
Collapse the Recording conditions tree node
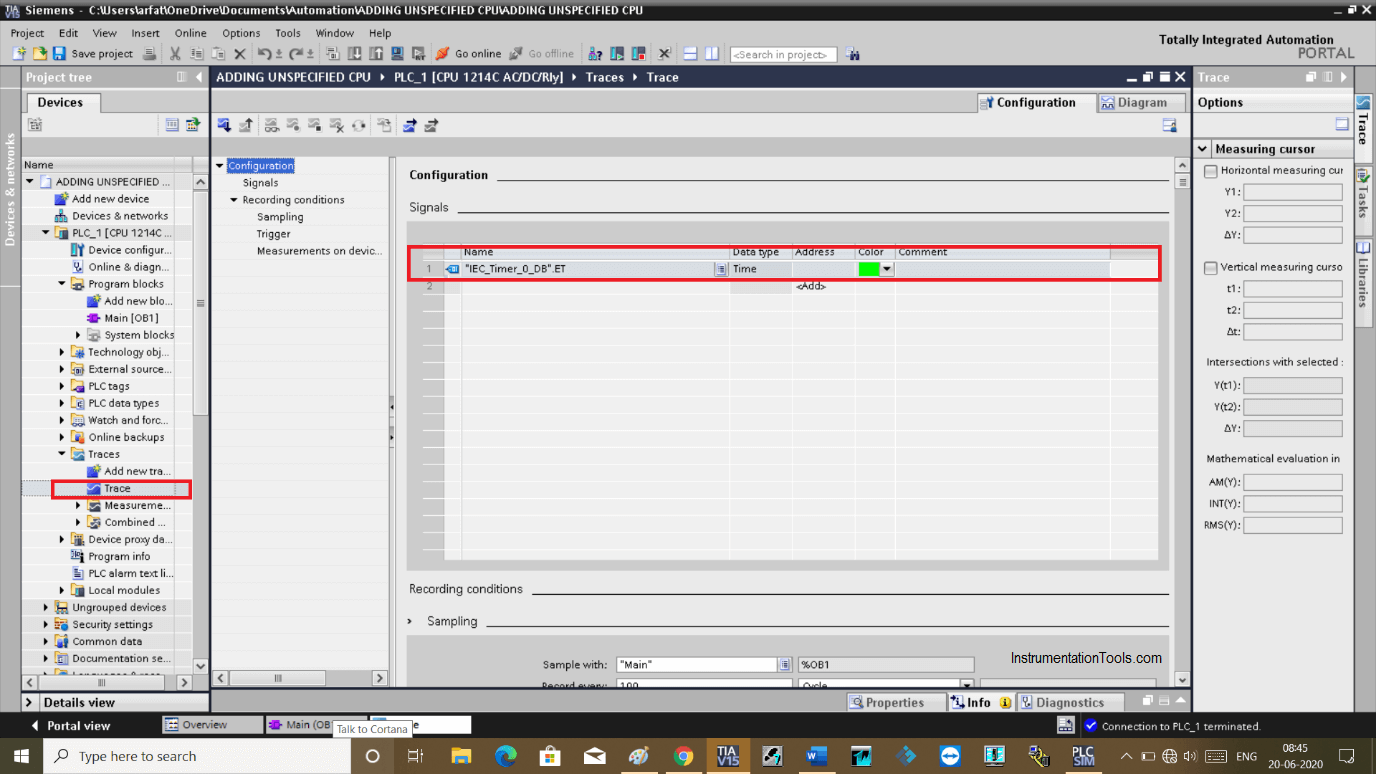click(234, 200)
